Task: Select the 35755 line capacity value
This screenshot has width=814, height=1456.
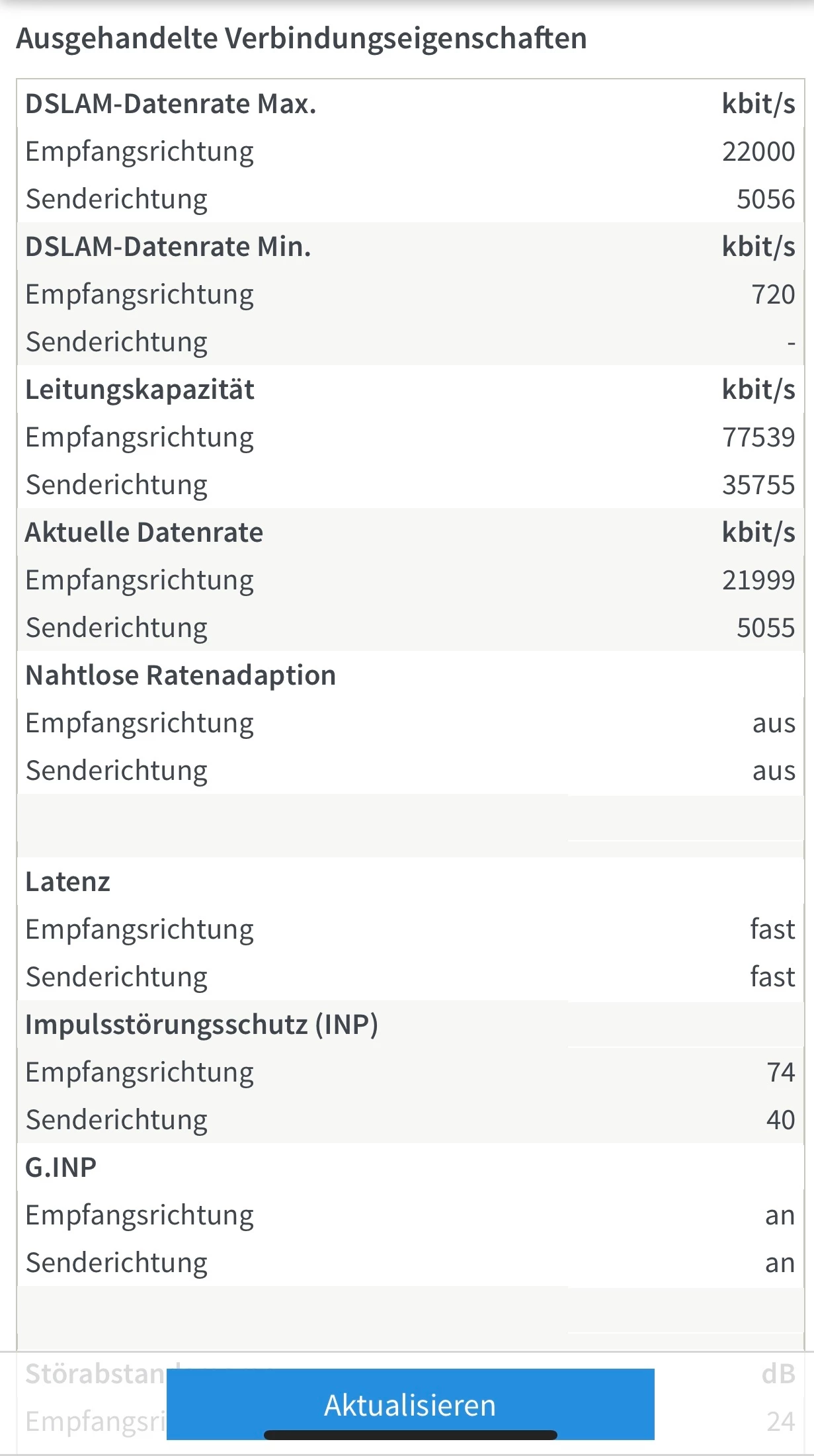Action: (758, 485)
